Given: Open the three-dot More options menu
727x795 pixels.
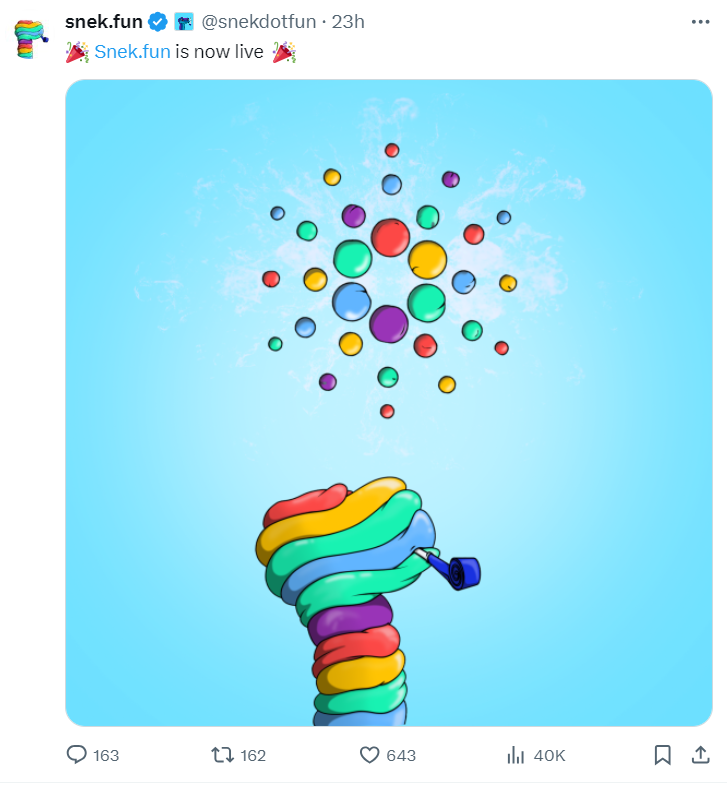Looking at the screenshot, I should click(700, 22).
